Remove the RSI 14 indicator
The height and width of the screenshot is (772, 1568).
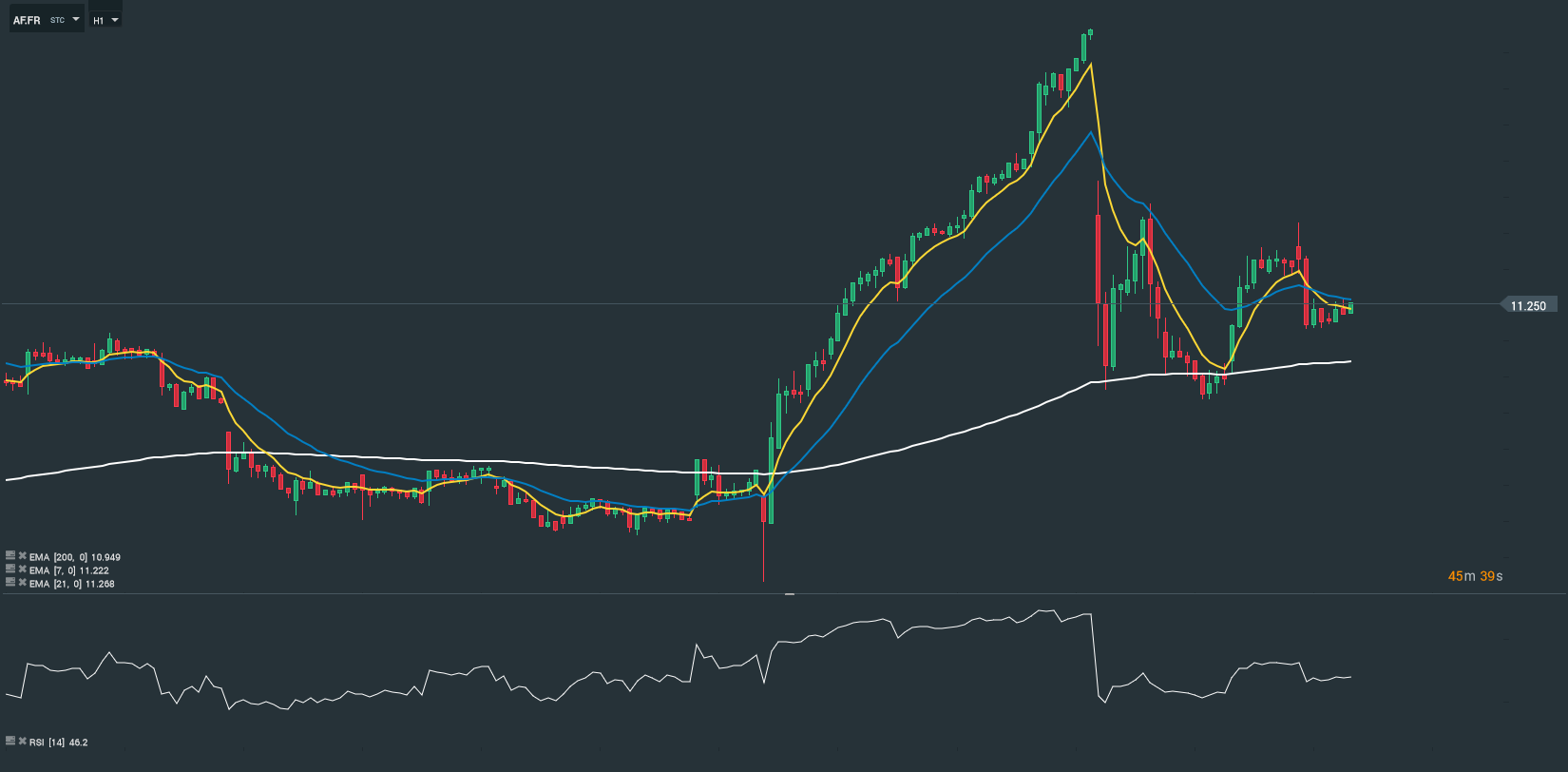23,740
